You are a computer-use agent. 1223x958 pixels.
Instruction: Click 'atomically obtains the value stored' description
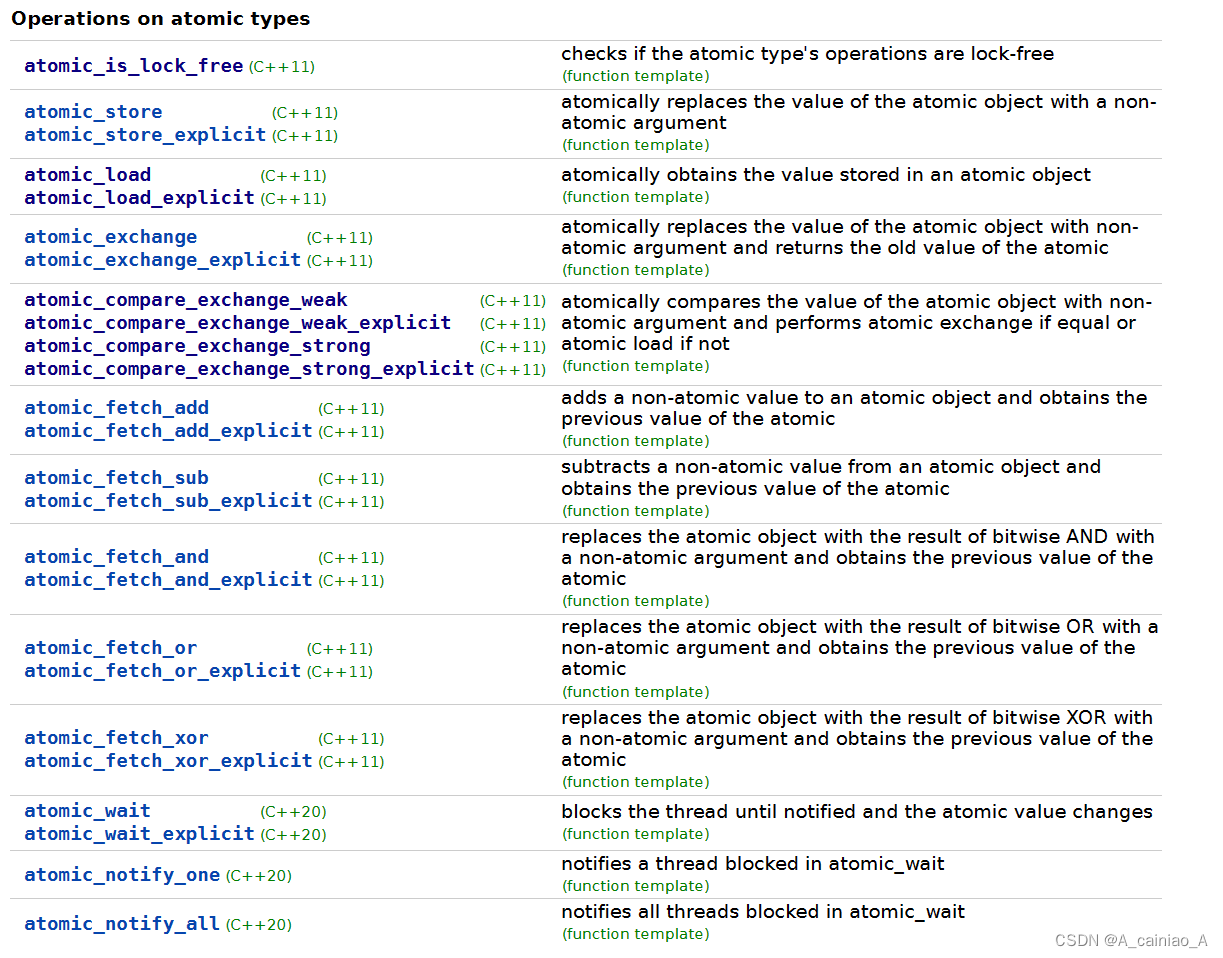826,175
